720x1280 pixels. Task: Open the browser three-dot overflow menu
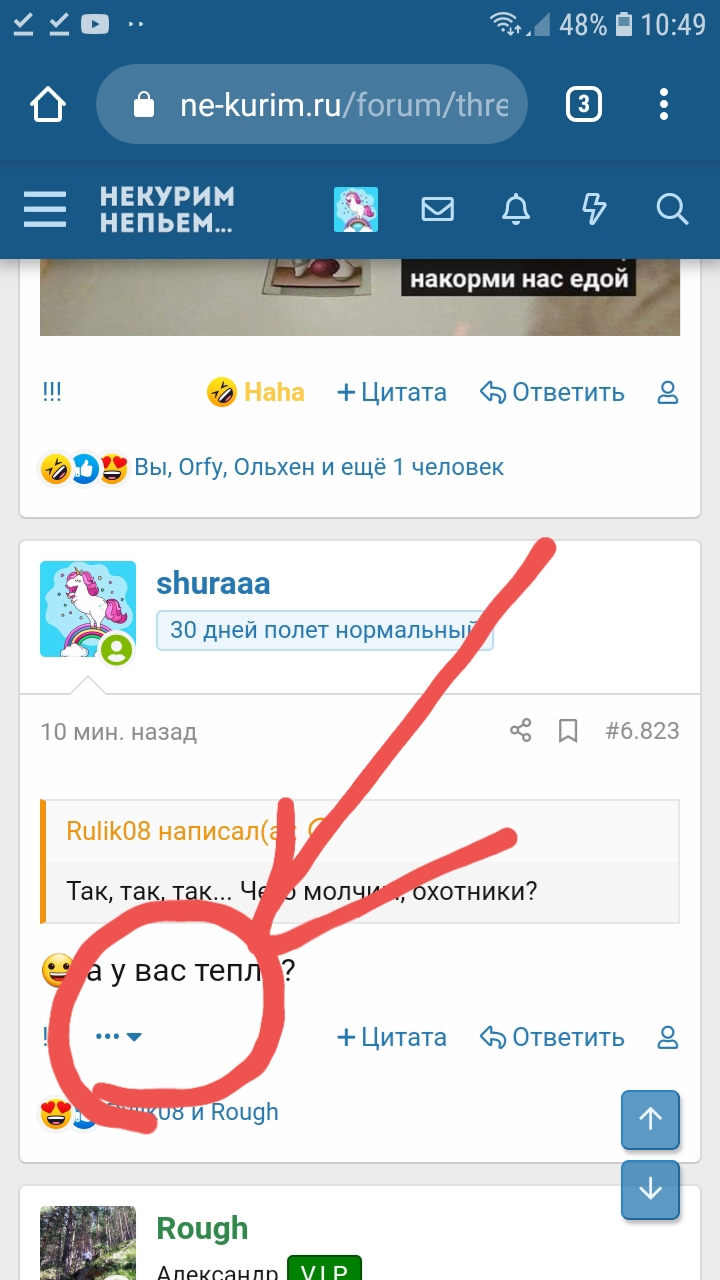click(664, 105)
